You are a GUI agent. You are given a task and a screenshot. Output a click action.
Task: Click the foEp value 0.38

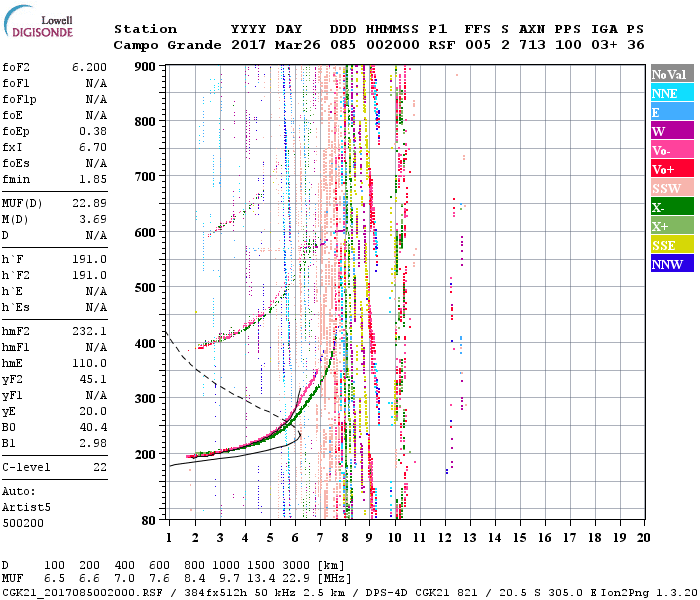(x=93, y=131)
